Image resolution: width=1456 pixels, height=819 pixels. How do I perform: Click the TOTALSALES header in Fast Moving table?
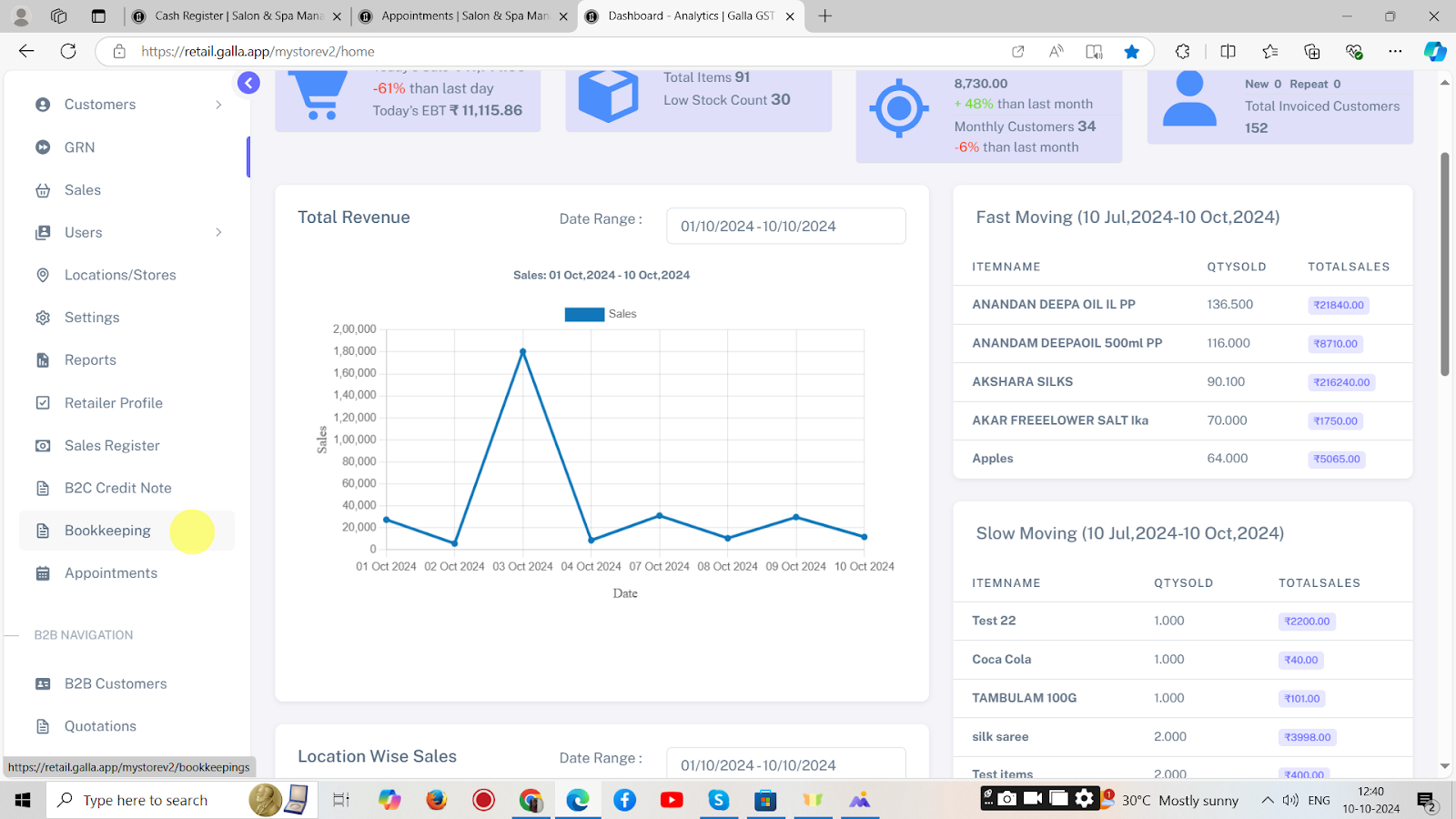[1349, 267]
